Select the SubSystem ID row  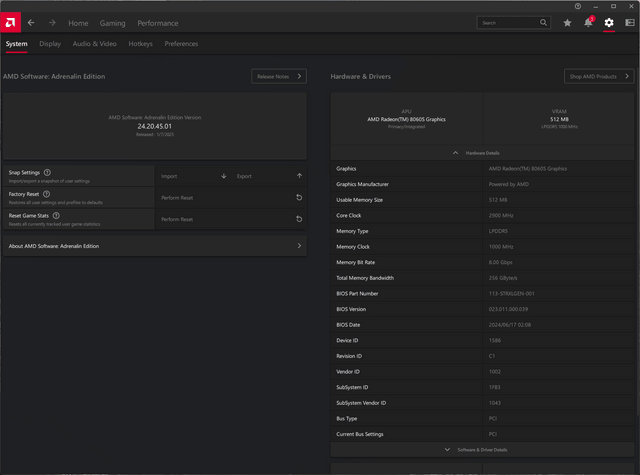tap(482, 387)
